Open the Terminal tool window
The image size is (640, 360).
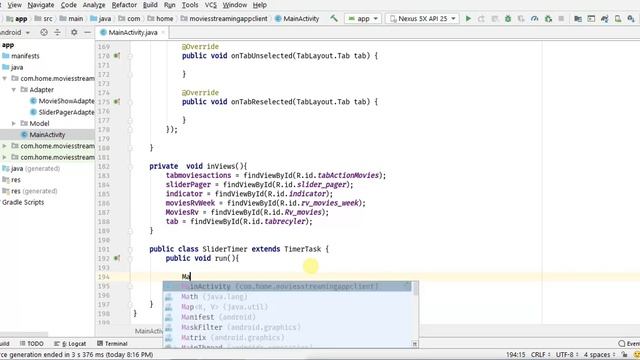(112, 344)
